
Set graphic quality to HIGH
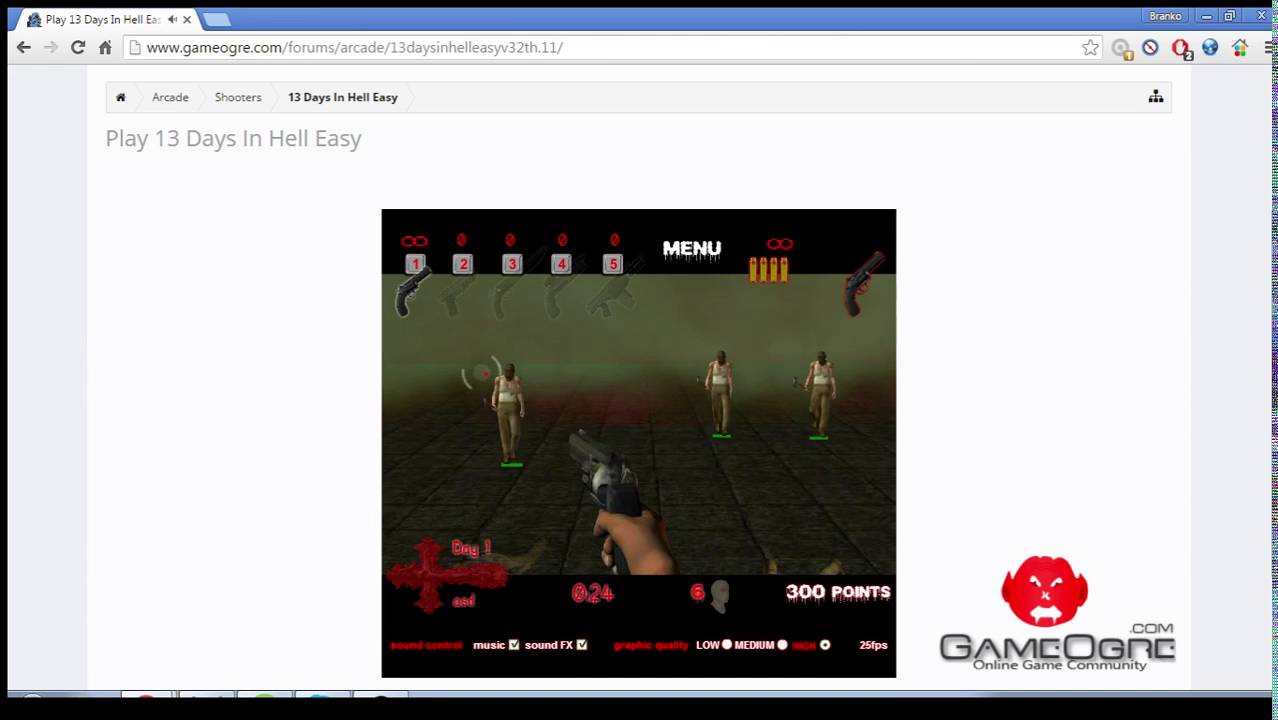point(825,645)
